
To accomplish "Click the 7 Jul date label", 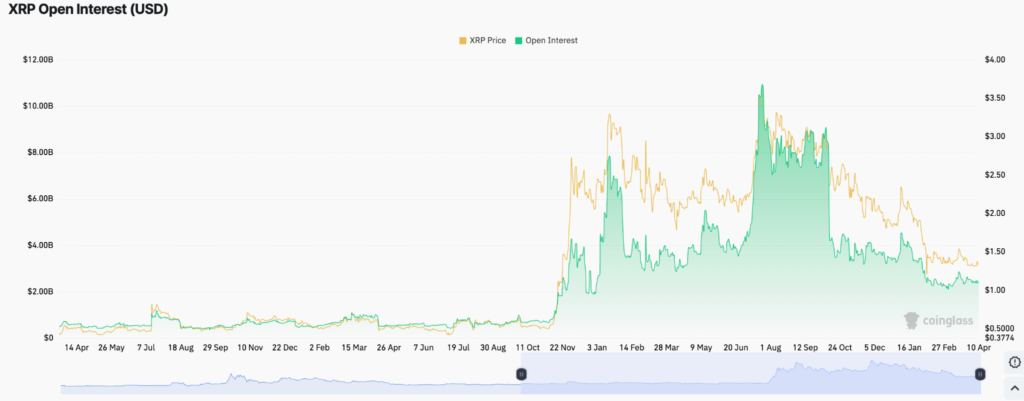I will pyautogui.click(x=146, y=348).
